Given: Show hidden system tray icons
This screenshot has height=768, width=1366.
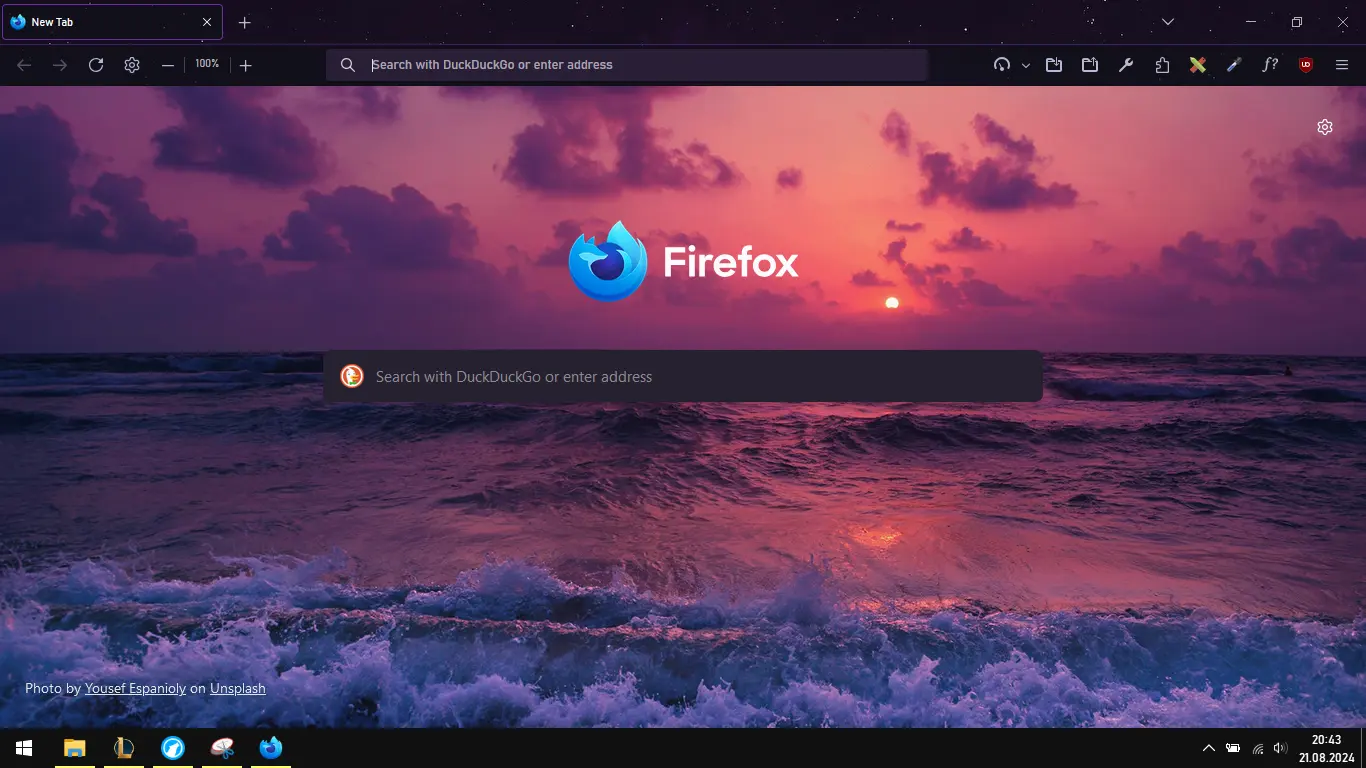Looking at the screenshot, I should pyautogui.click(x=1208, y=748).
